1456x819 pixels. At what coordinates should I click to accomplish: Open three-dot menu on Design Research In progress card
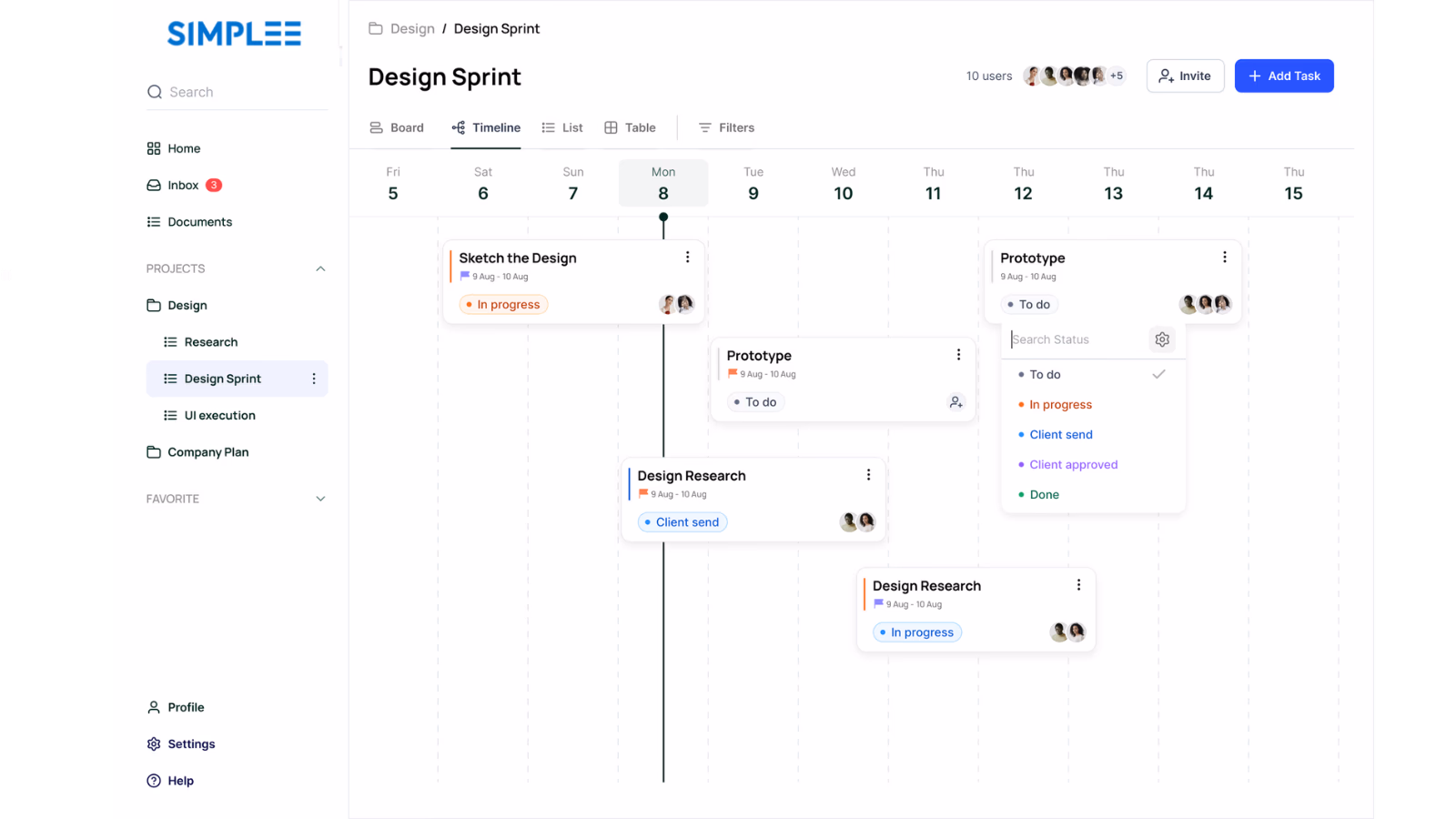1078,585
